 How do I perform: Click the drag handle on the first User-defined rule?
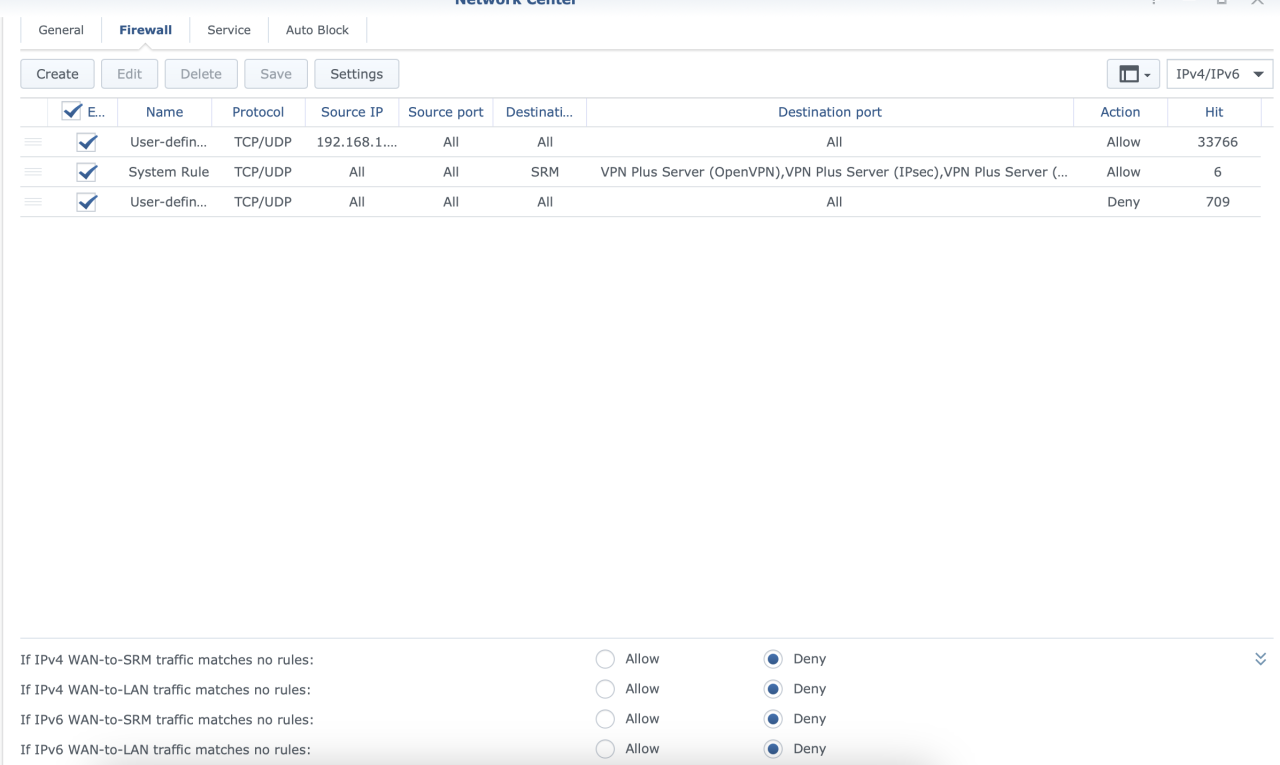pyautogui.click(x=33, y=141)
